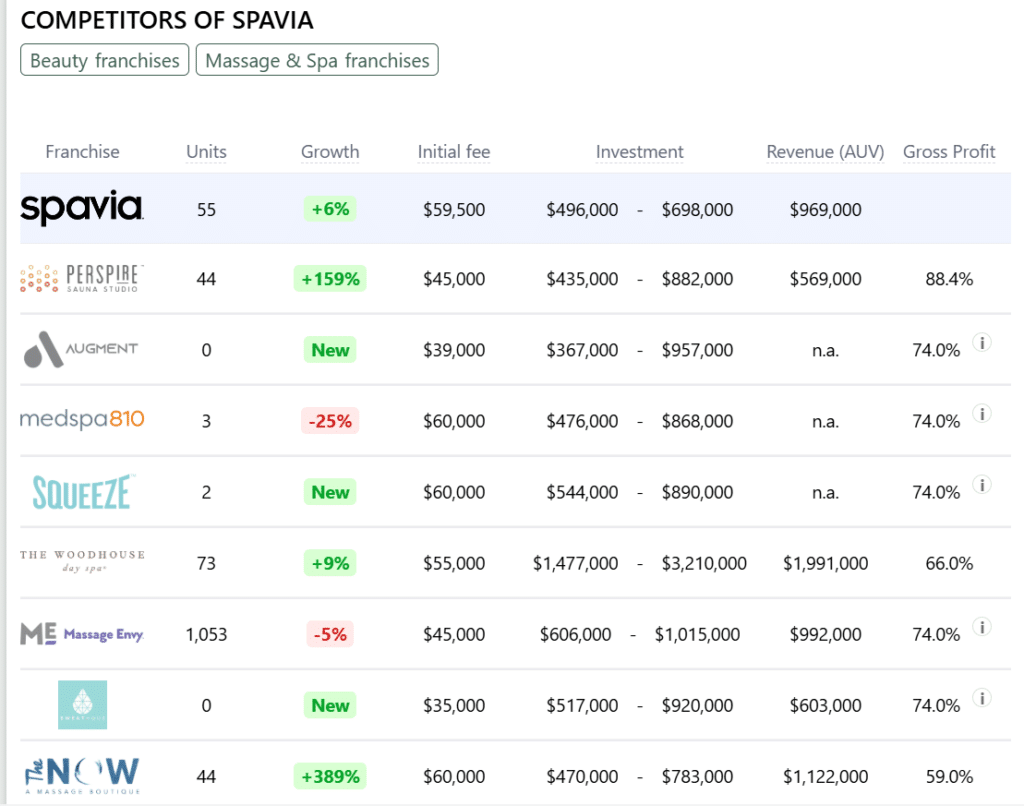1024x806 pixels.
Task: Click the Revenue (AUV) column header
Action: click(x=825, y=152)
